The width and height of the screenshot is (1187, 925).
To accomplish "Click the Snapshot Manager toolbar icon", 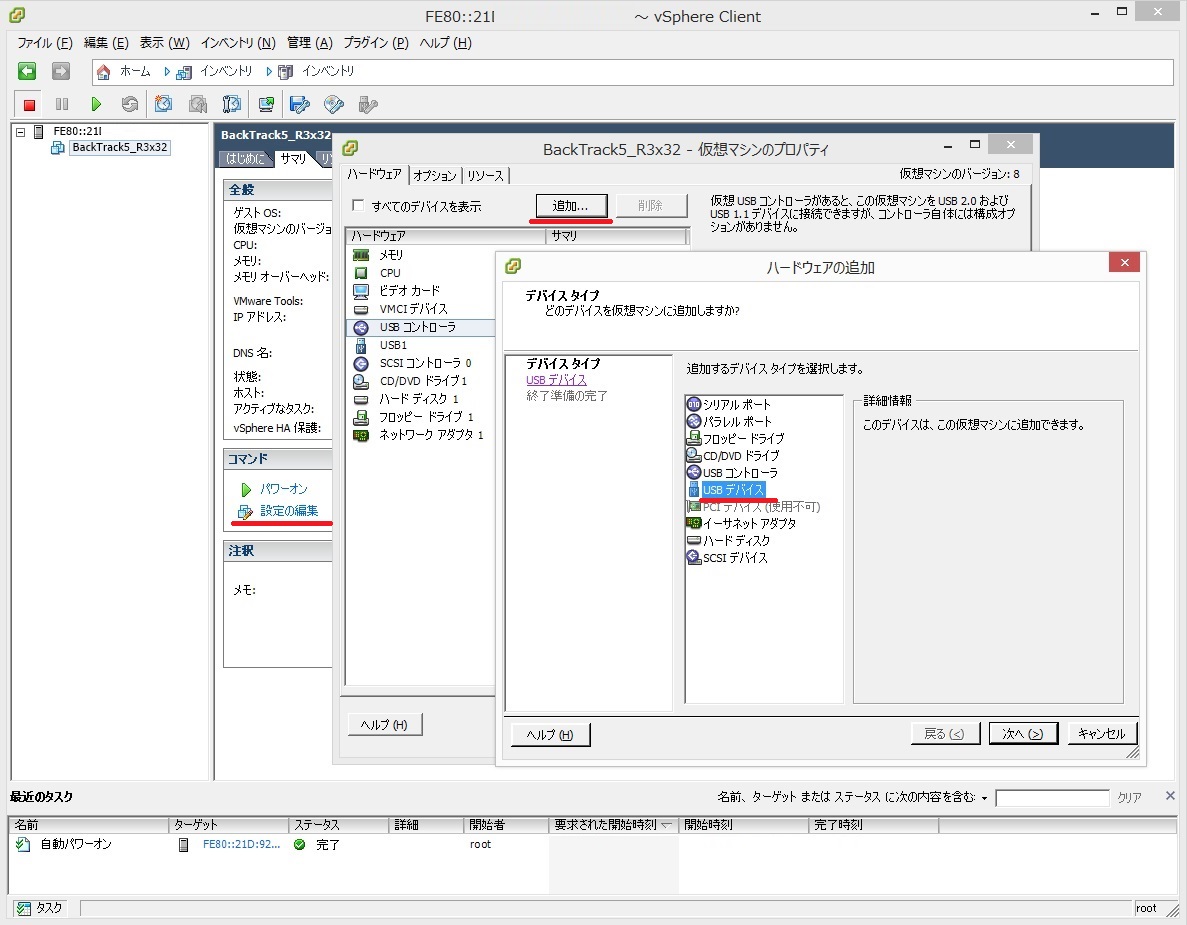I will tap(232, 104).
